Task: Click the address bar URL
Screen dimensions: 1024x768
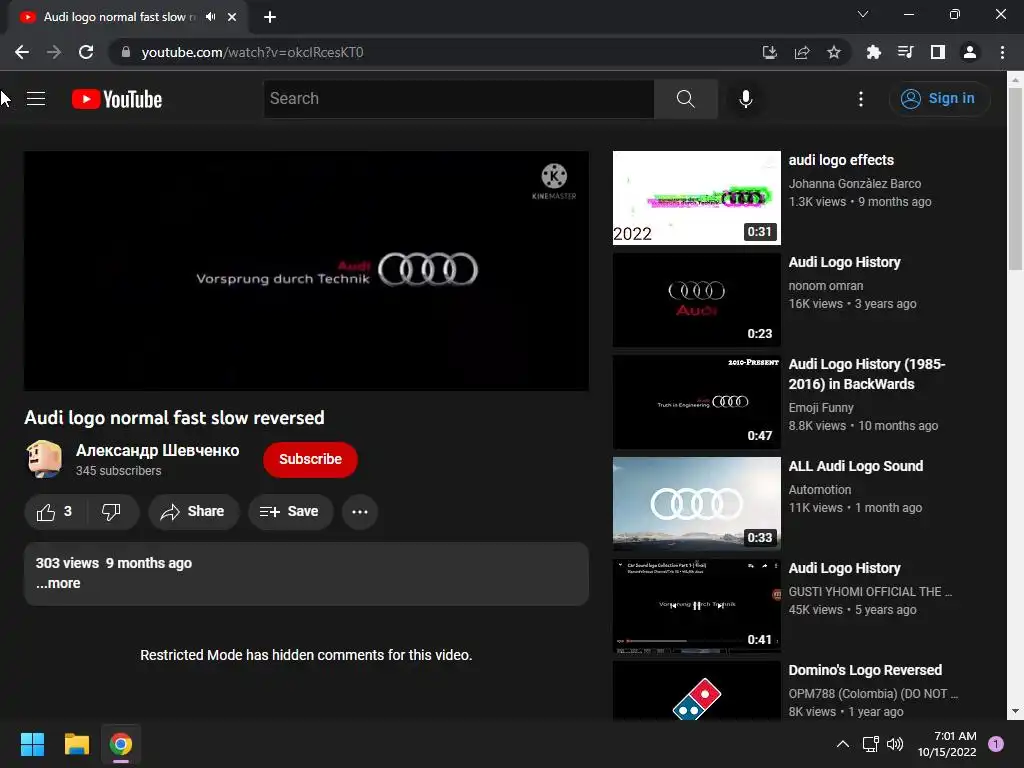Action: [x=253, y=52]
